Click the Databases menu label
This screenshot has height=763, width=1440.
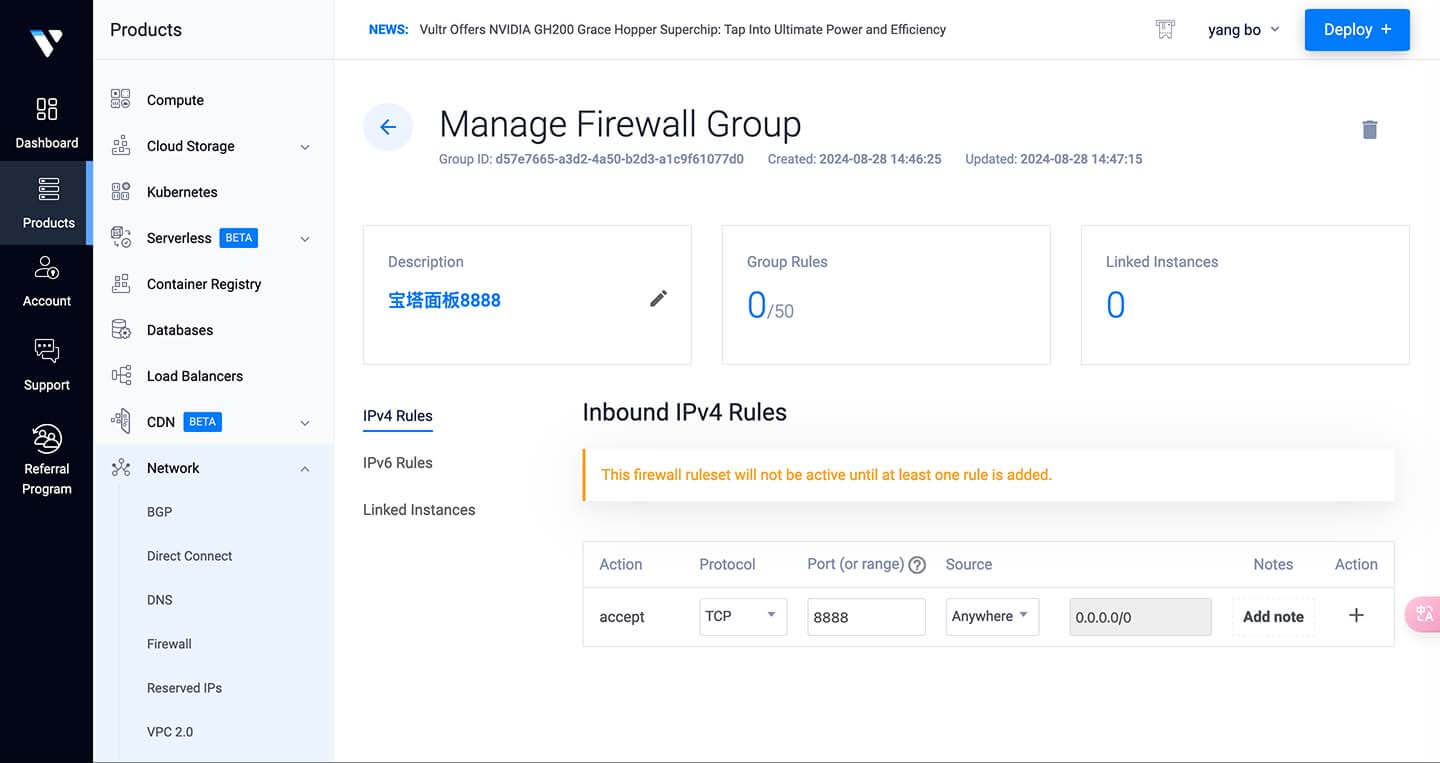[180, 330]
